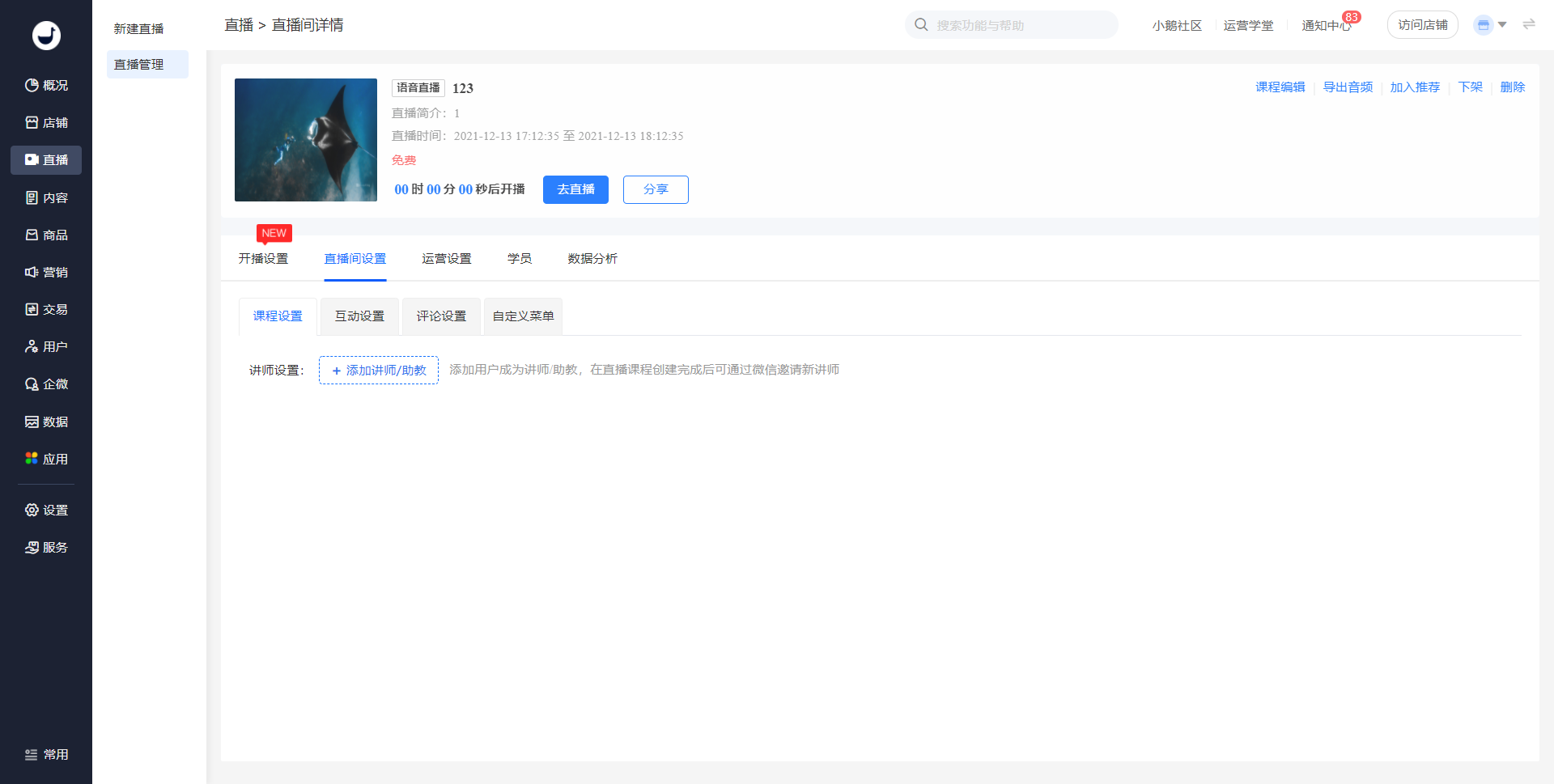The height and width of the screenshot is (784, 1554).
Task: Open 常用 frequently used menu at bottom
Action: click(46, 754)
